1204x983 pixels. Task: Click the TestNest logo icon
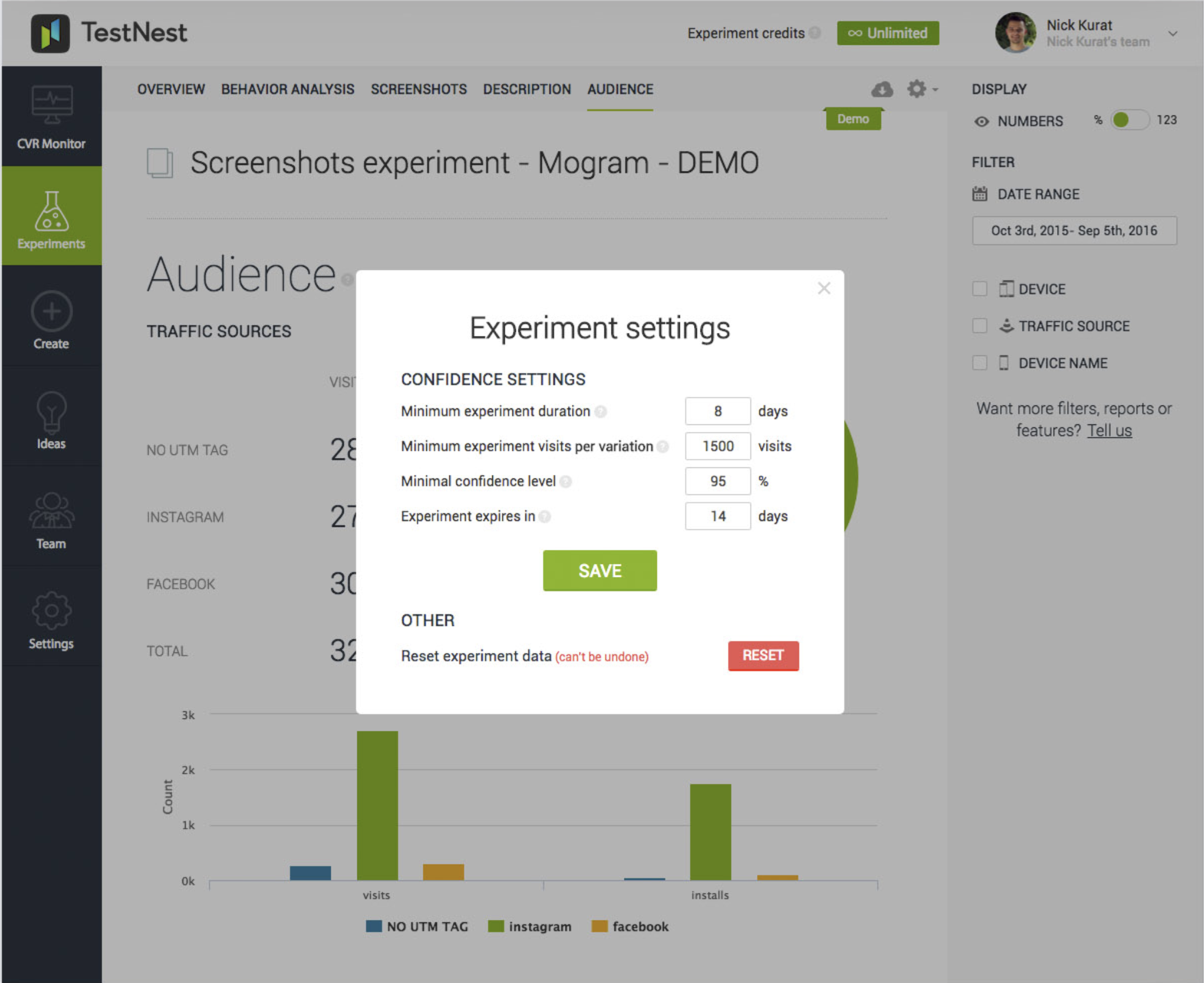tap(50, 33)
